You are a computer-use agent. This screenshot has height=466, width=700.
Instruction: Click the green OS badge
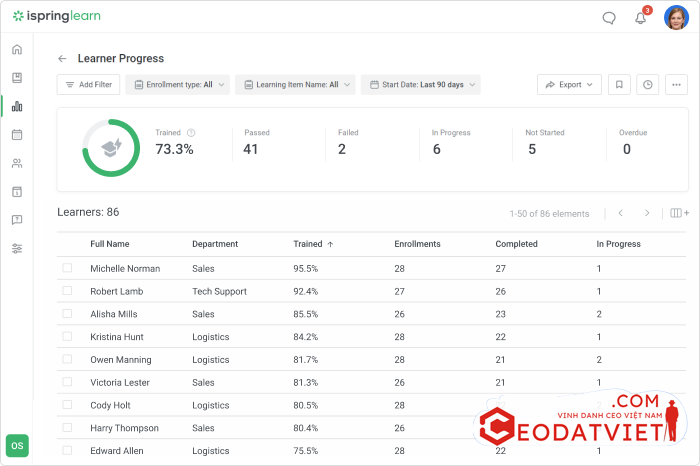click(x=17, y=445)
